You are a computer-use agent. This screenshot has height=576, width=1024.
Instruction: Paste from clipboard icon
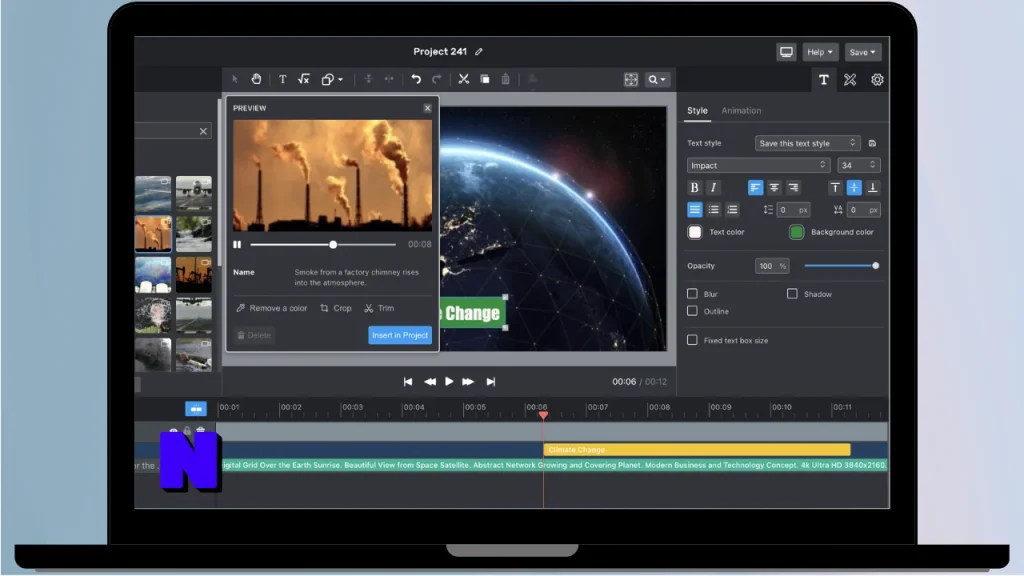[x=505, y=80]
